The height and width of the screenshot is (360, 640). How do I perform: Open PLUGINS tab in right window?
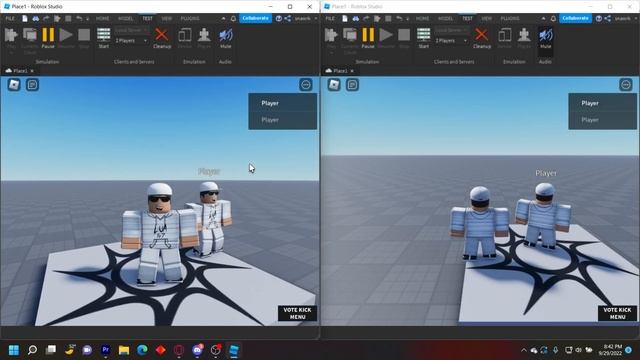pyautogui.click(x=510, y=18)
